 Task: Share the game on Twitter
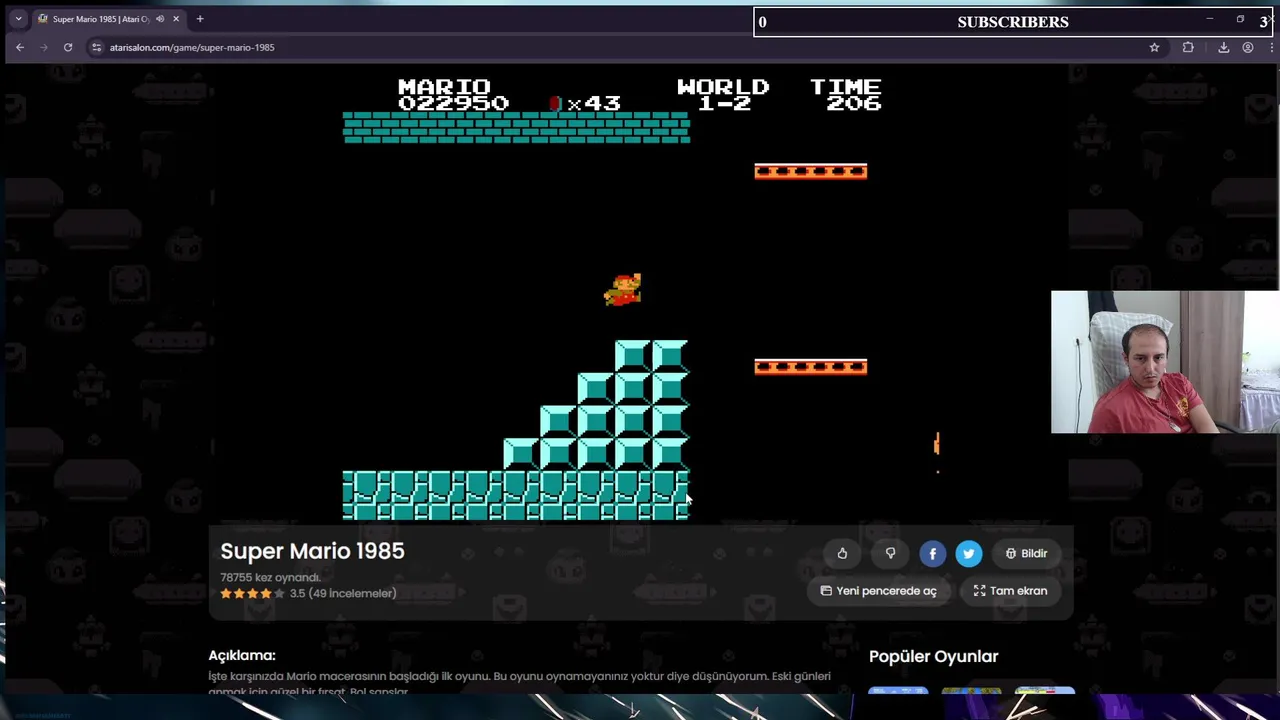(969, 553)
